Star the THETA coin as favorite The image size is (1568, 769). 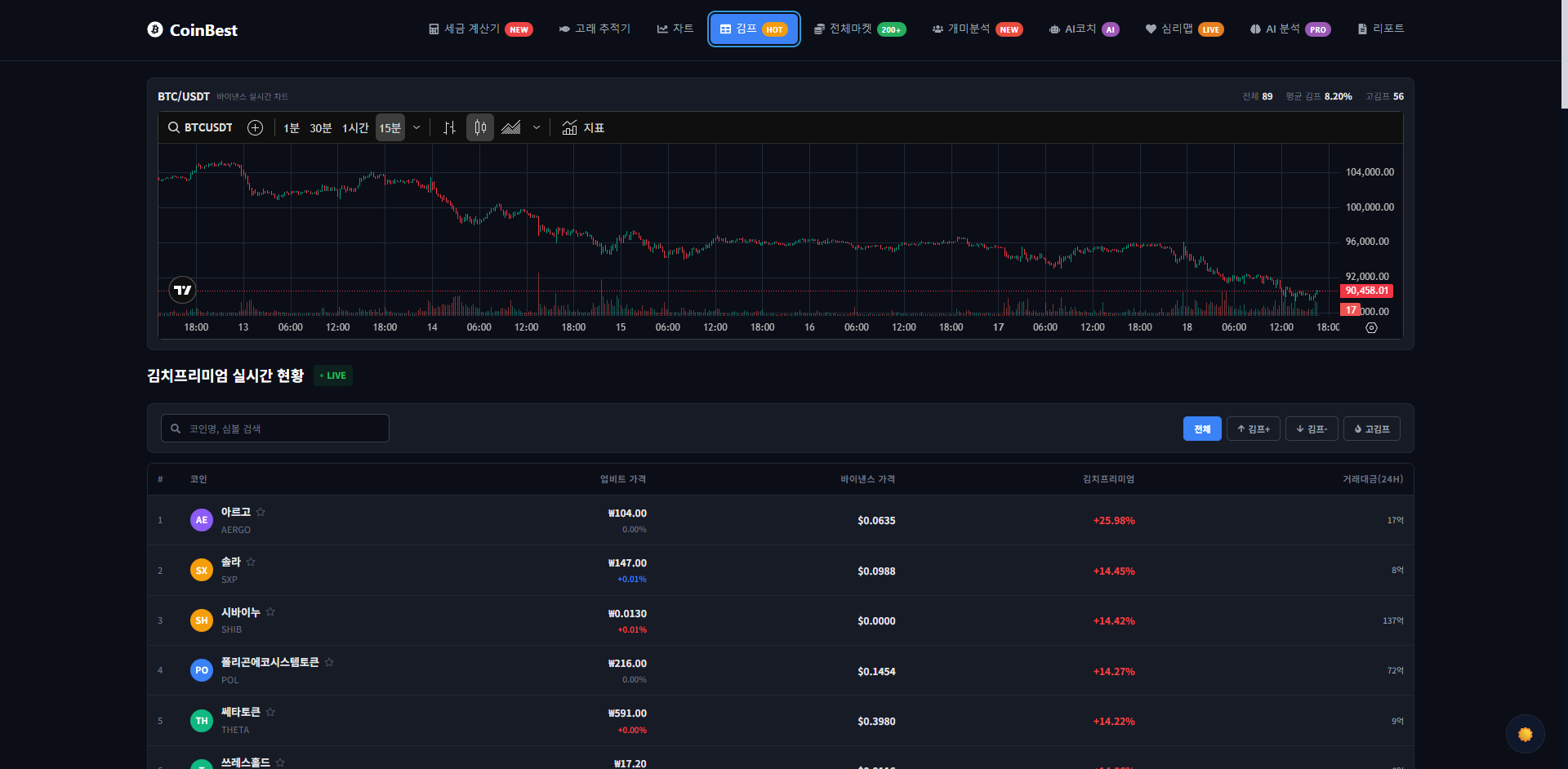pos(270,711)
